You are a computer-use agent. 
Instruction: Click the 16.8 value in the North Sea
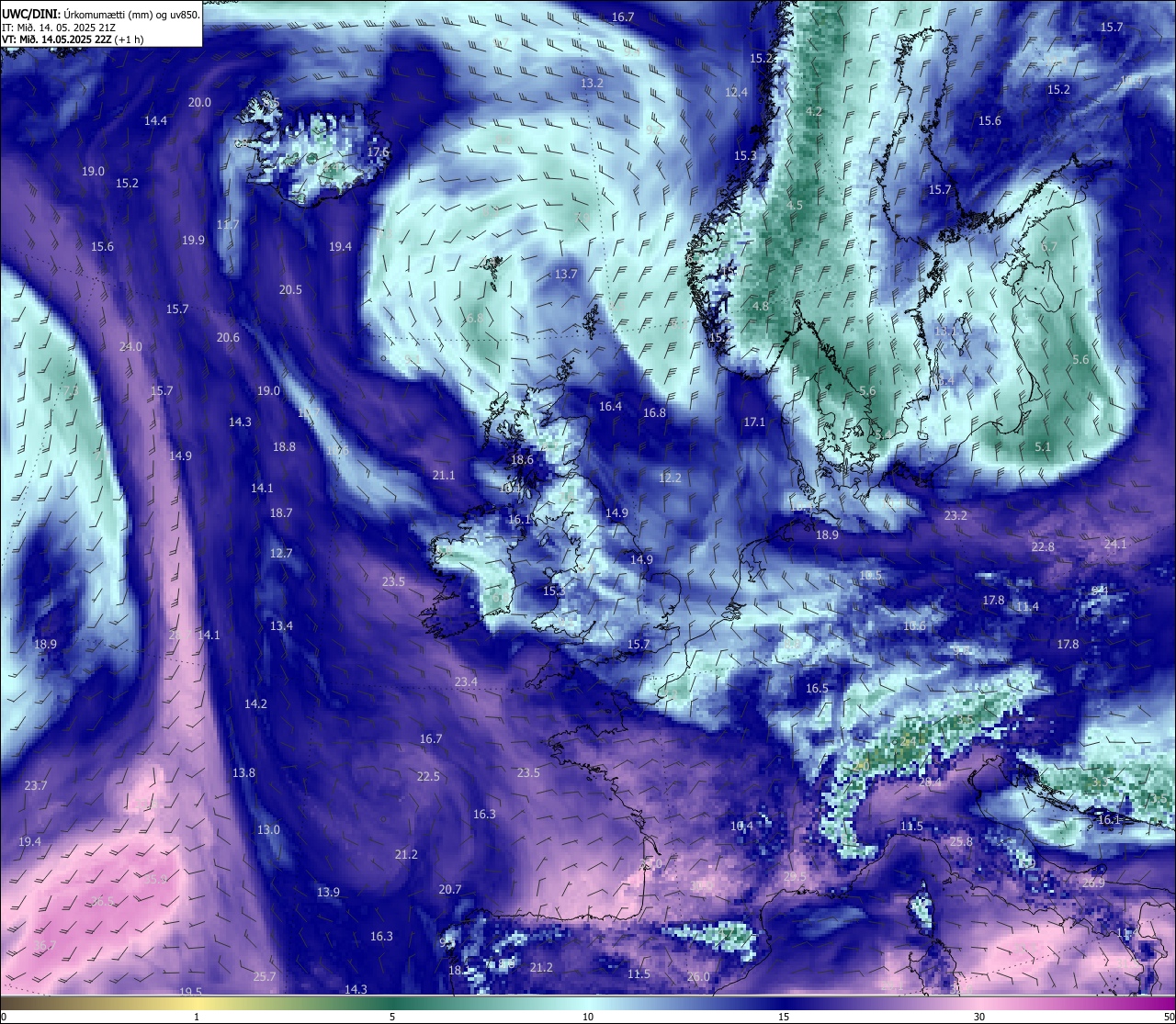[x=654, y=413]
